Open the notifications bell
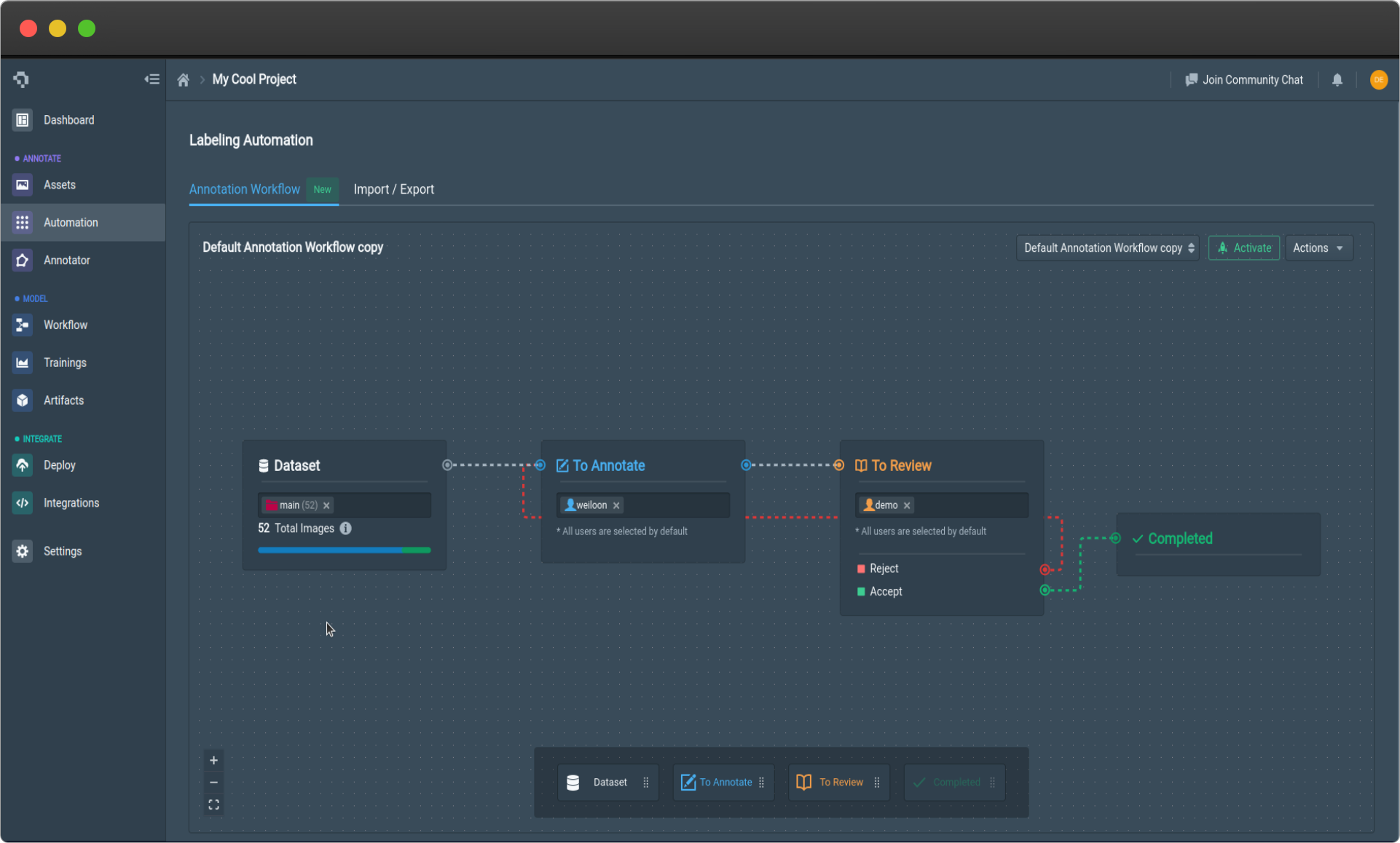1400x843 pixels. (x=1337, y=80)
